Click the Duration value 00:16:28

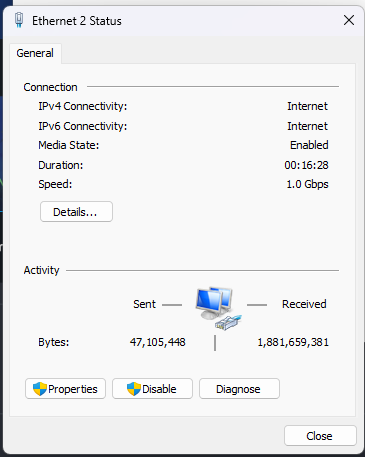[306, 165]
